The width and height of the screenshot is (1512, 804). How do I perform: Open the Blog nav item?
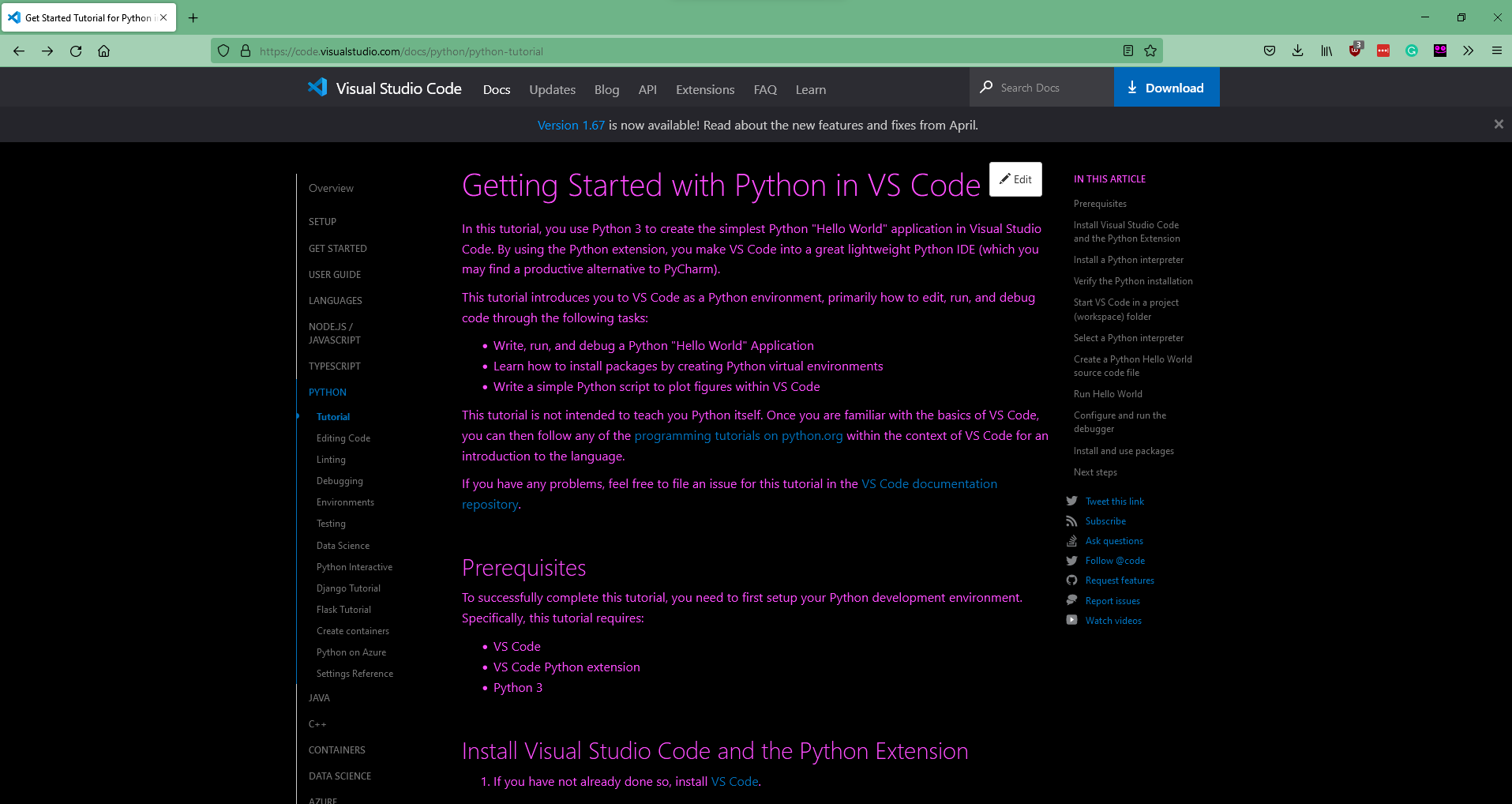point(606,89)
